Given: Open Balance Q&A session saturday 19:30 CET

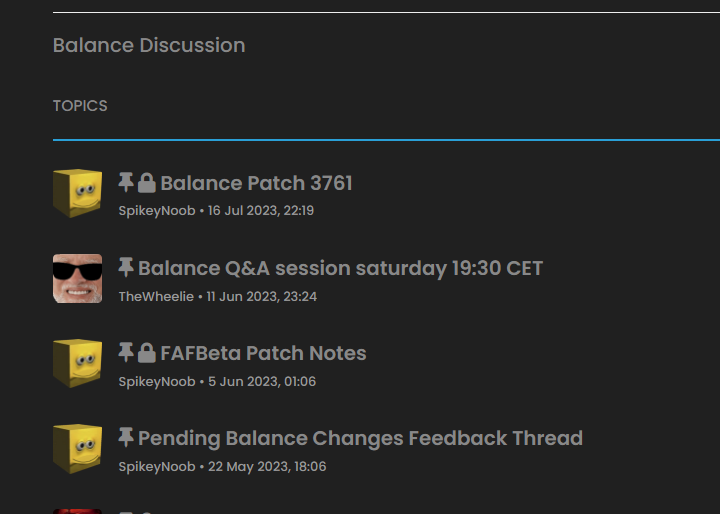Looking at the screenshot, I should tap(340, 268).
